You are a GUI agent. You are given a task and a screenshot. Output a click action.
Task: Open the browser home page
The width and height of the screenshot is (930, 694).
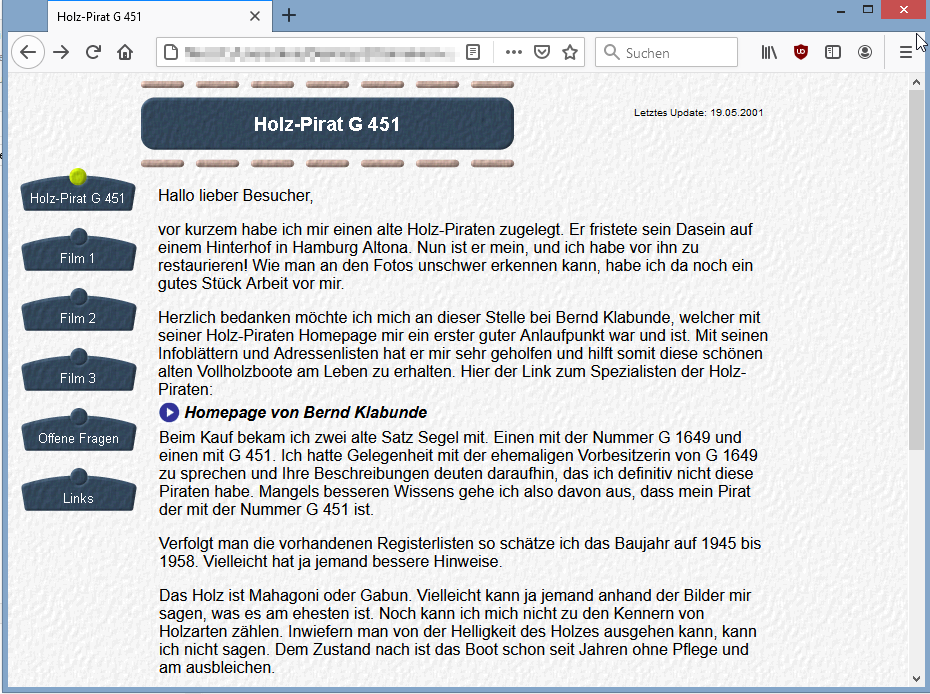125,52
